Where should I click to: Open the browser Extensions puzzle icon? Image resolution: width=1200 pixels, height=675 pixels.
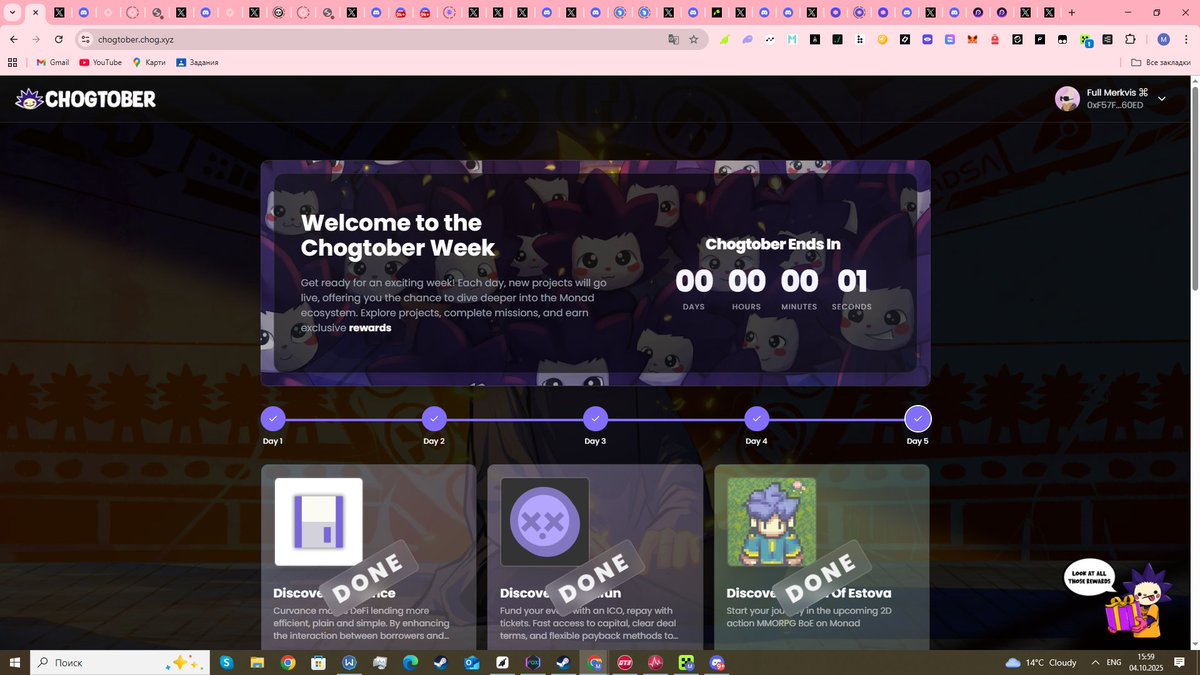click(x=1130, y=39)
